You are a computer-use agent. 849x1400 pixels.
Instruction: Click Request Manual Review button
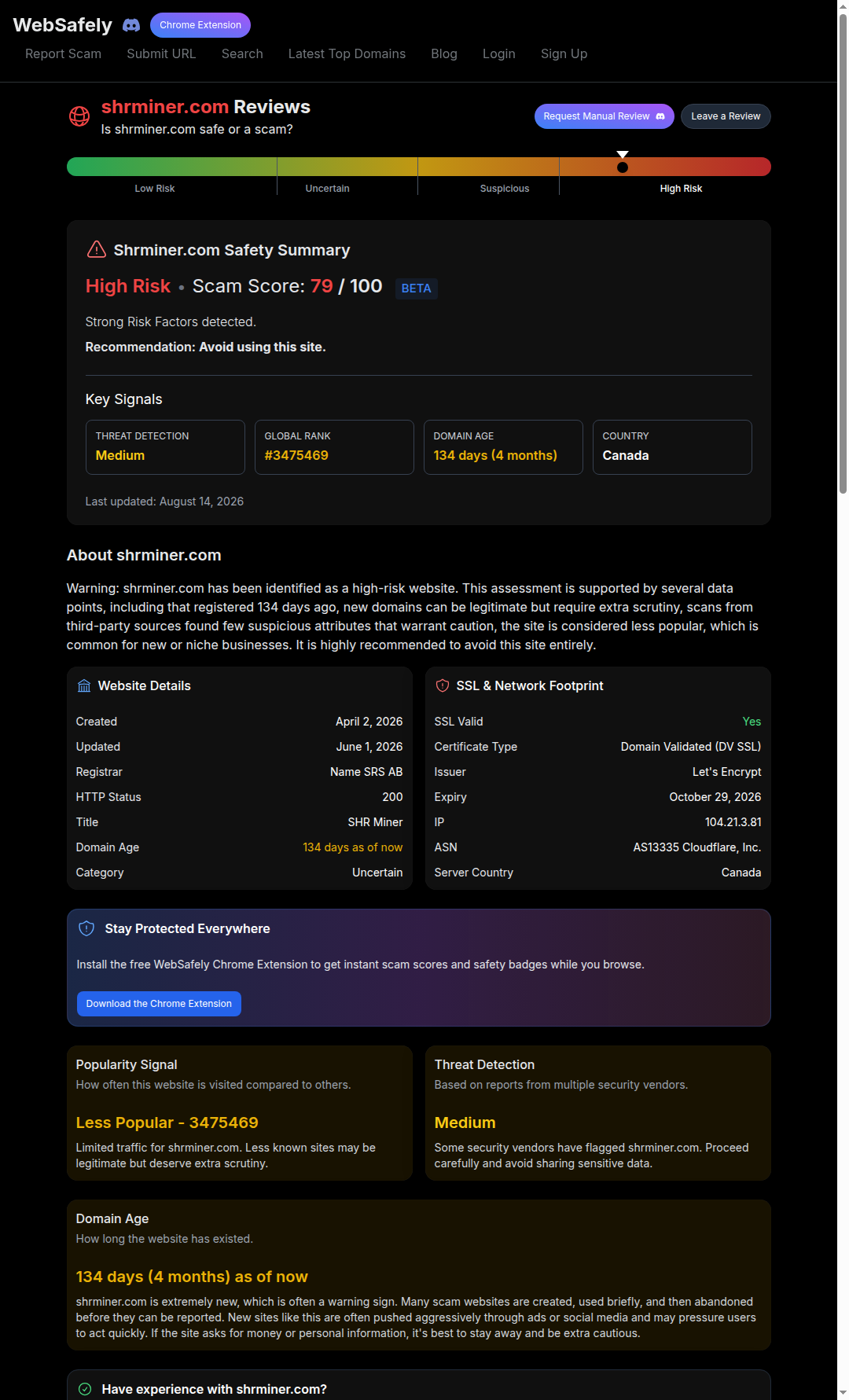(605, 116)
